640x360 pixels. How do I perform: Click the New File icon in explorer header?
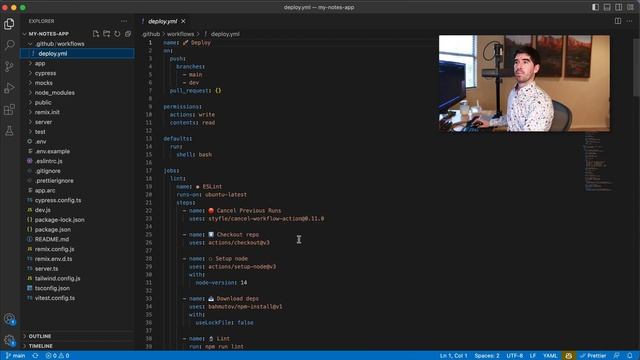[96, 34]
